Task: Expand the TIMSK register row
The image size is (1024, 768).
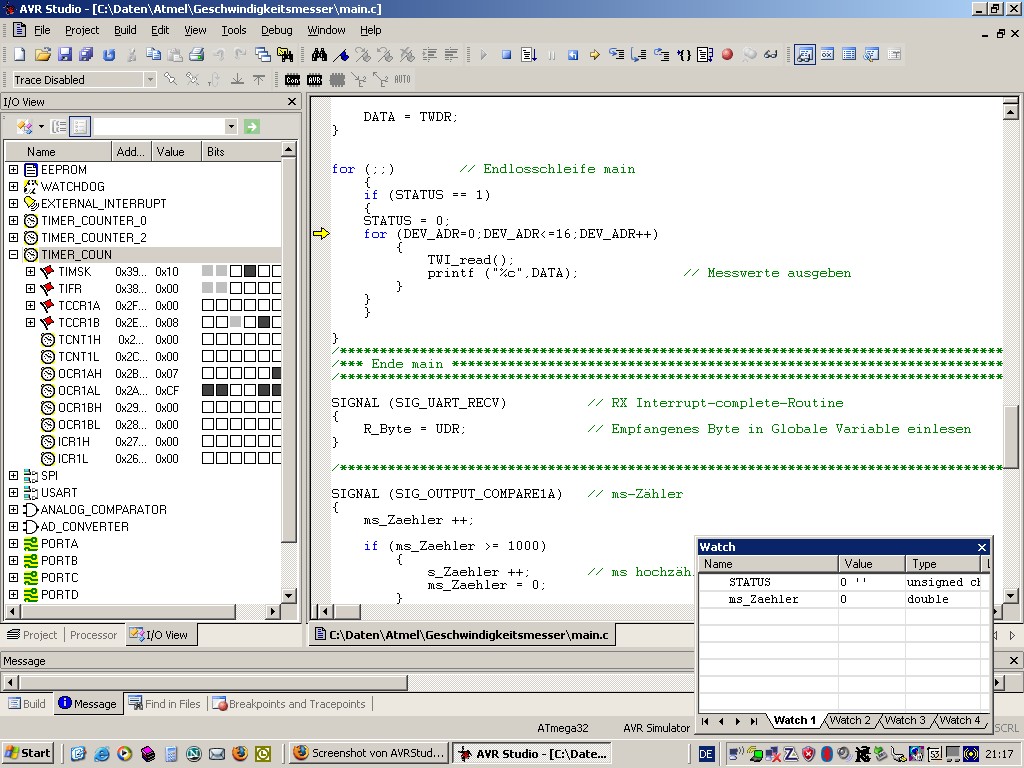Action: point(30,271)
